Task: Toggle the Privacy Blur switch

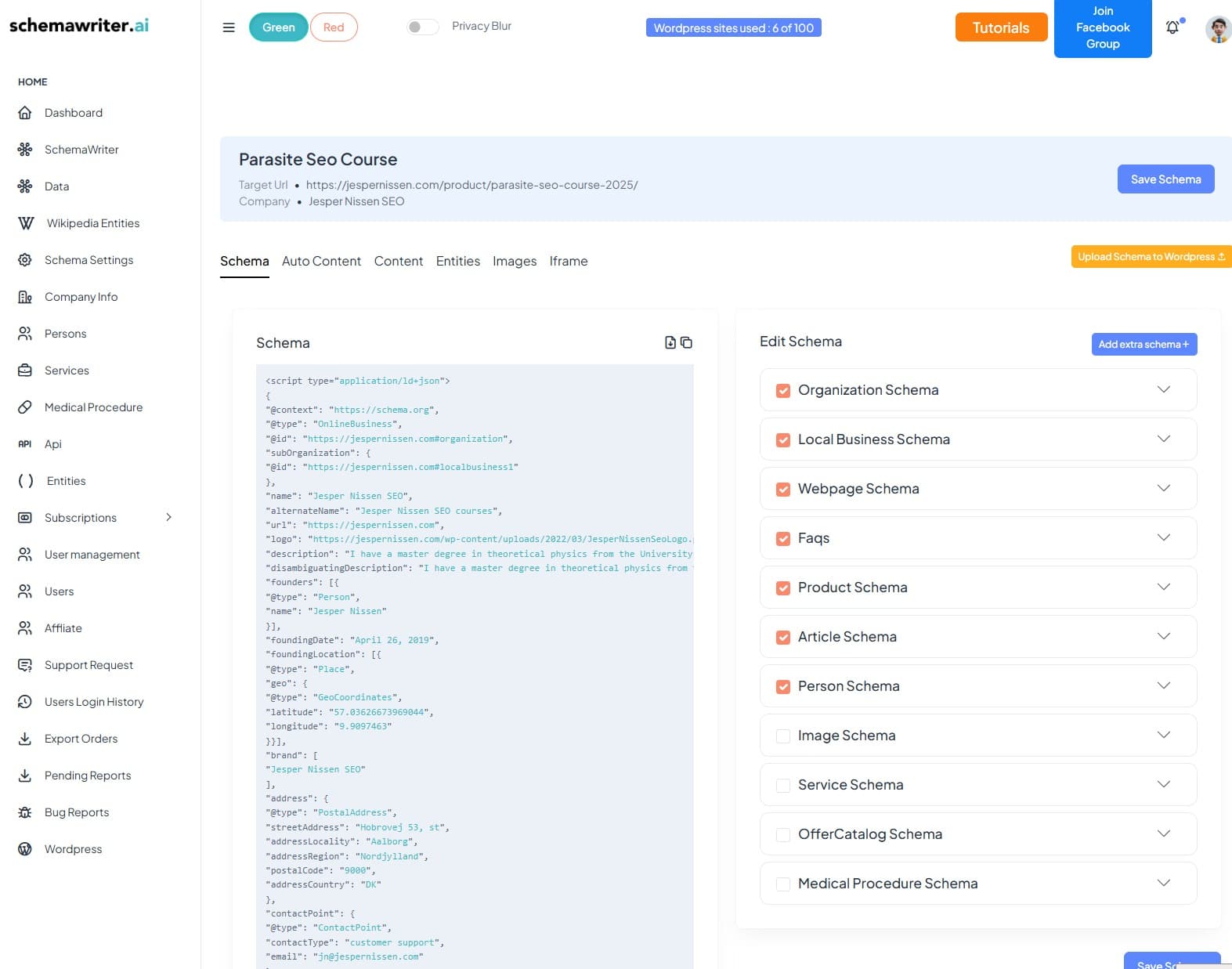Action: (x=422, y=27)
